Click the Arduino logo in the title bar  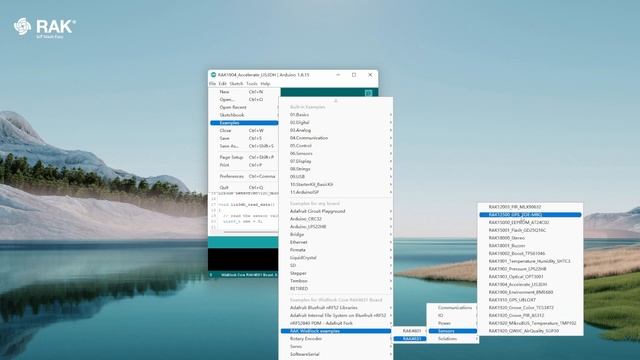click(x=213, y=75)
